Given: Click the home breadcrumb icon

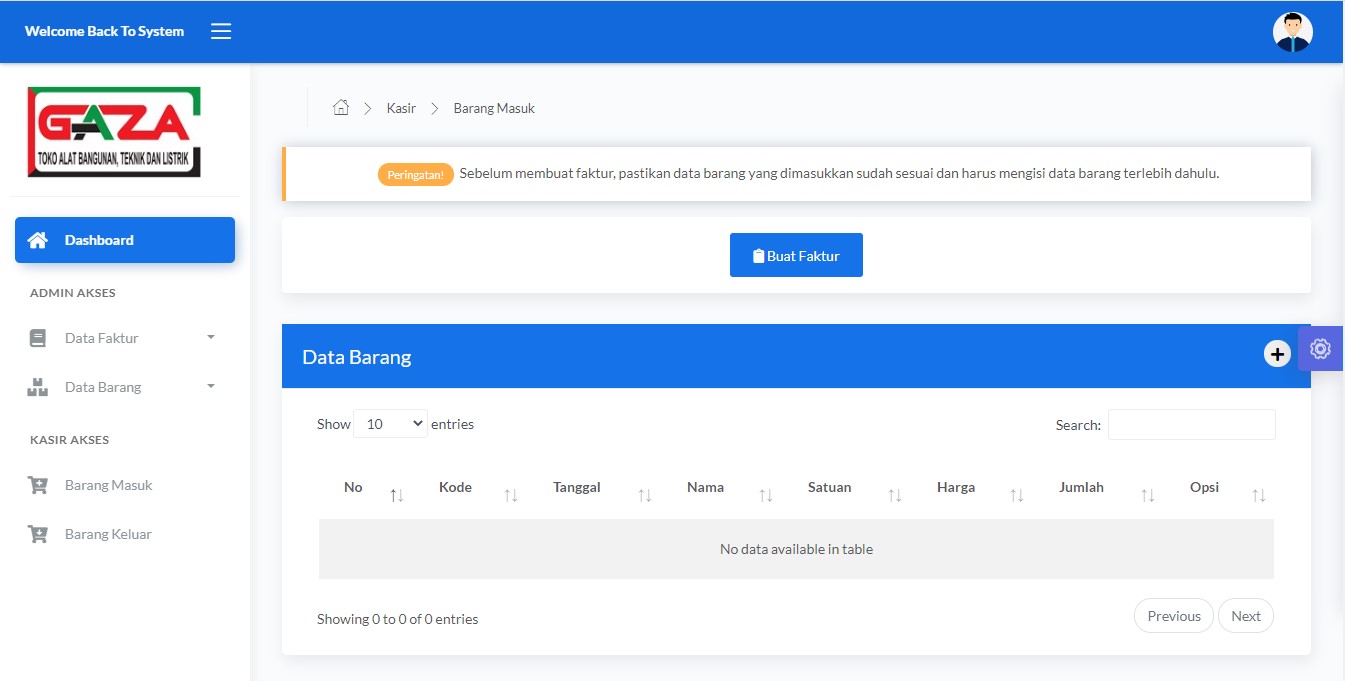Looking at the screenshot, I should click(x=341, y=108).
